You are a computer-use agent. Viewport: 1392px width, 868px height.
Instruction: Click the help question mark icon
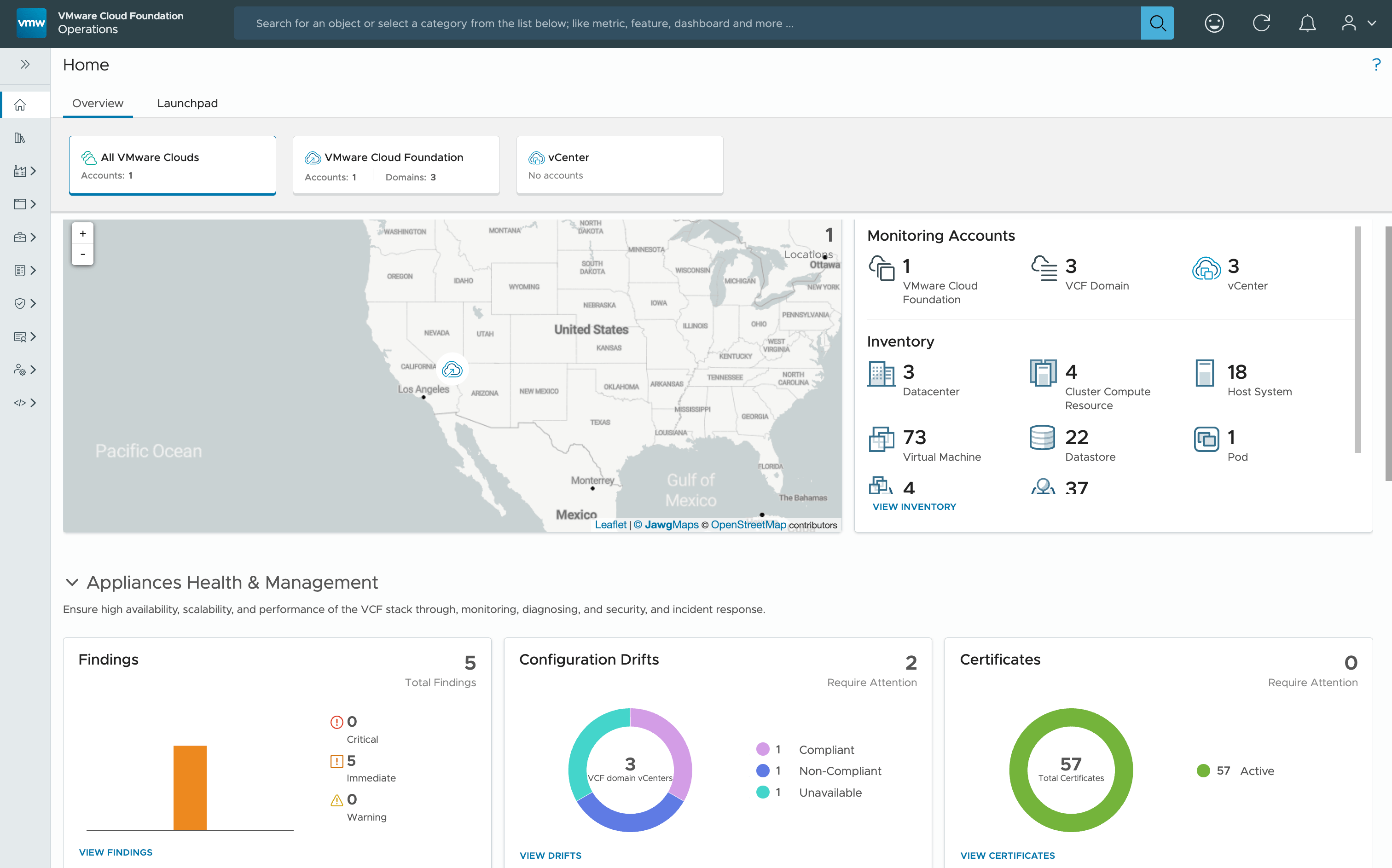coord(1375,64)
